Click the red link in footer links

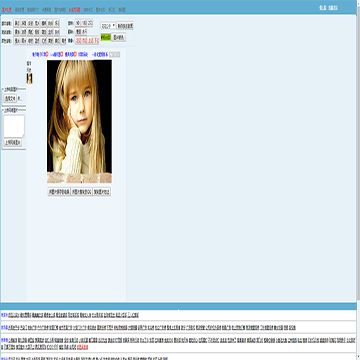click(x=83, y=347)
